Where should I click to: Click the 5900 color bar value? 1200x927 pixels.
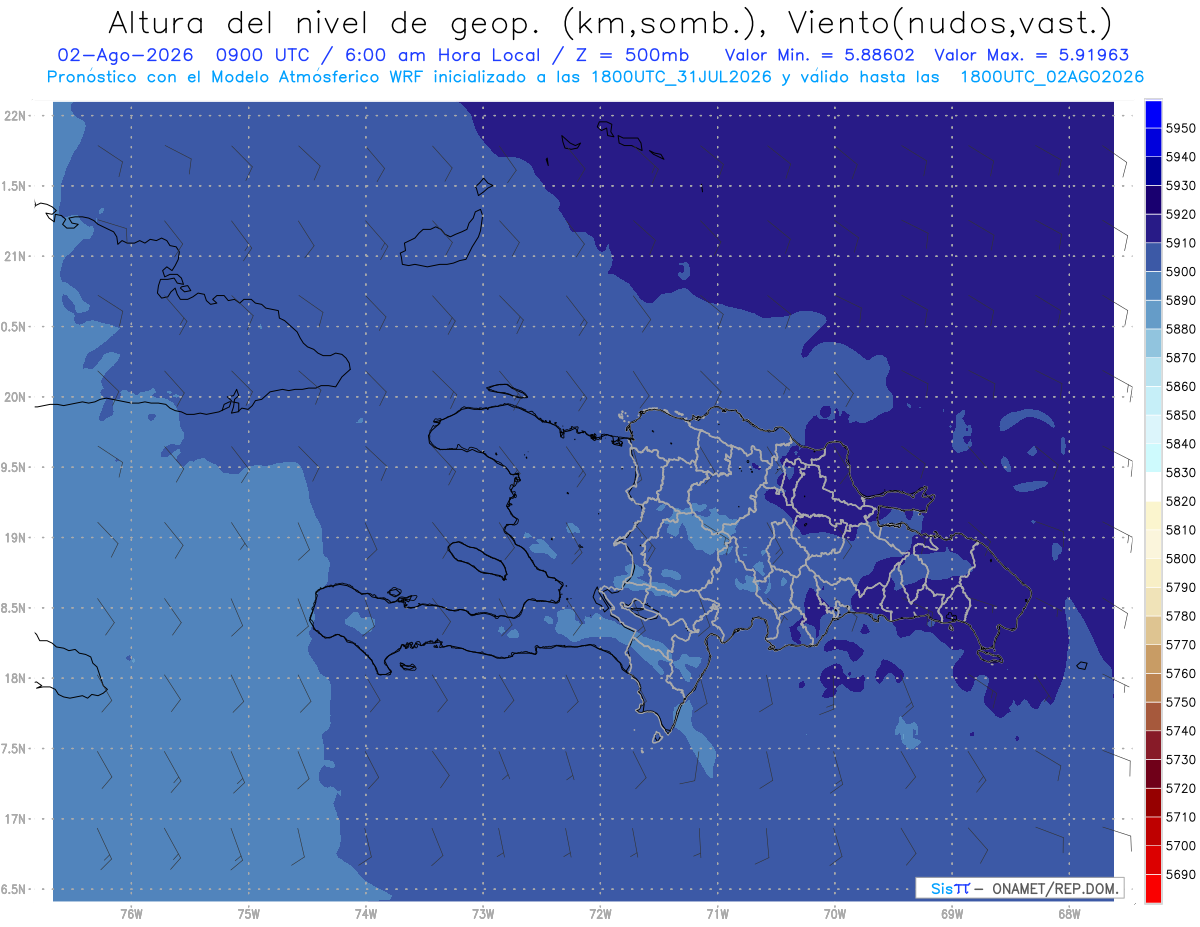click(1181, 272)
